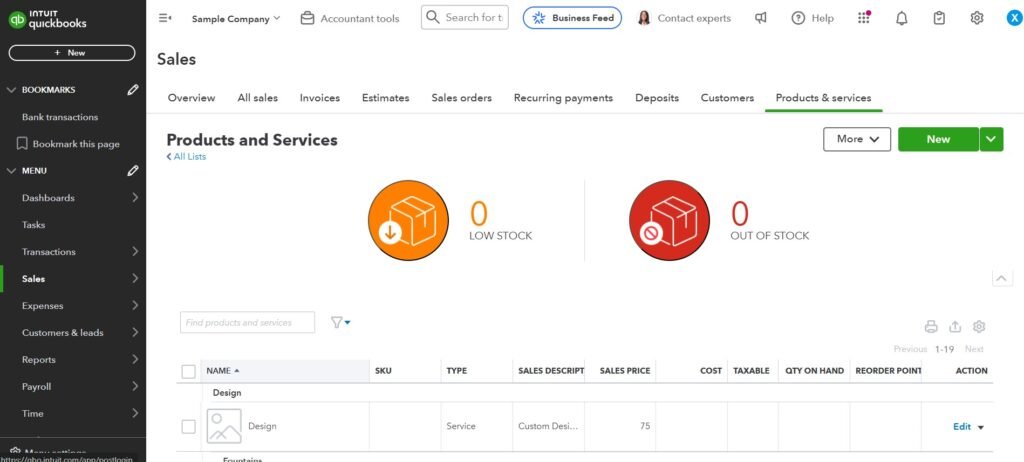Viewport: 1024px width, 462px height.
Task: Open table settings gear icon
Action: [979, 326]
